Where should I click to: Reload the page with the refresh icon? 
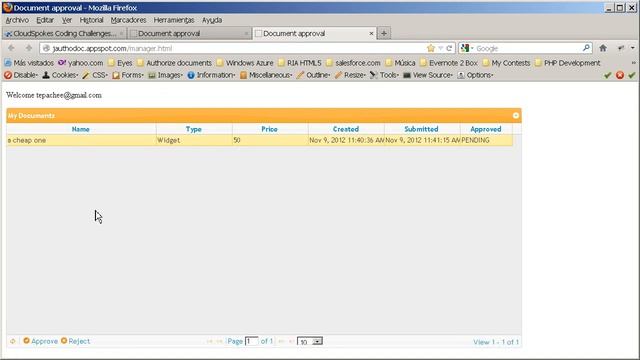tap(449, 48)
